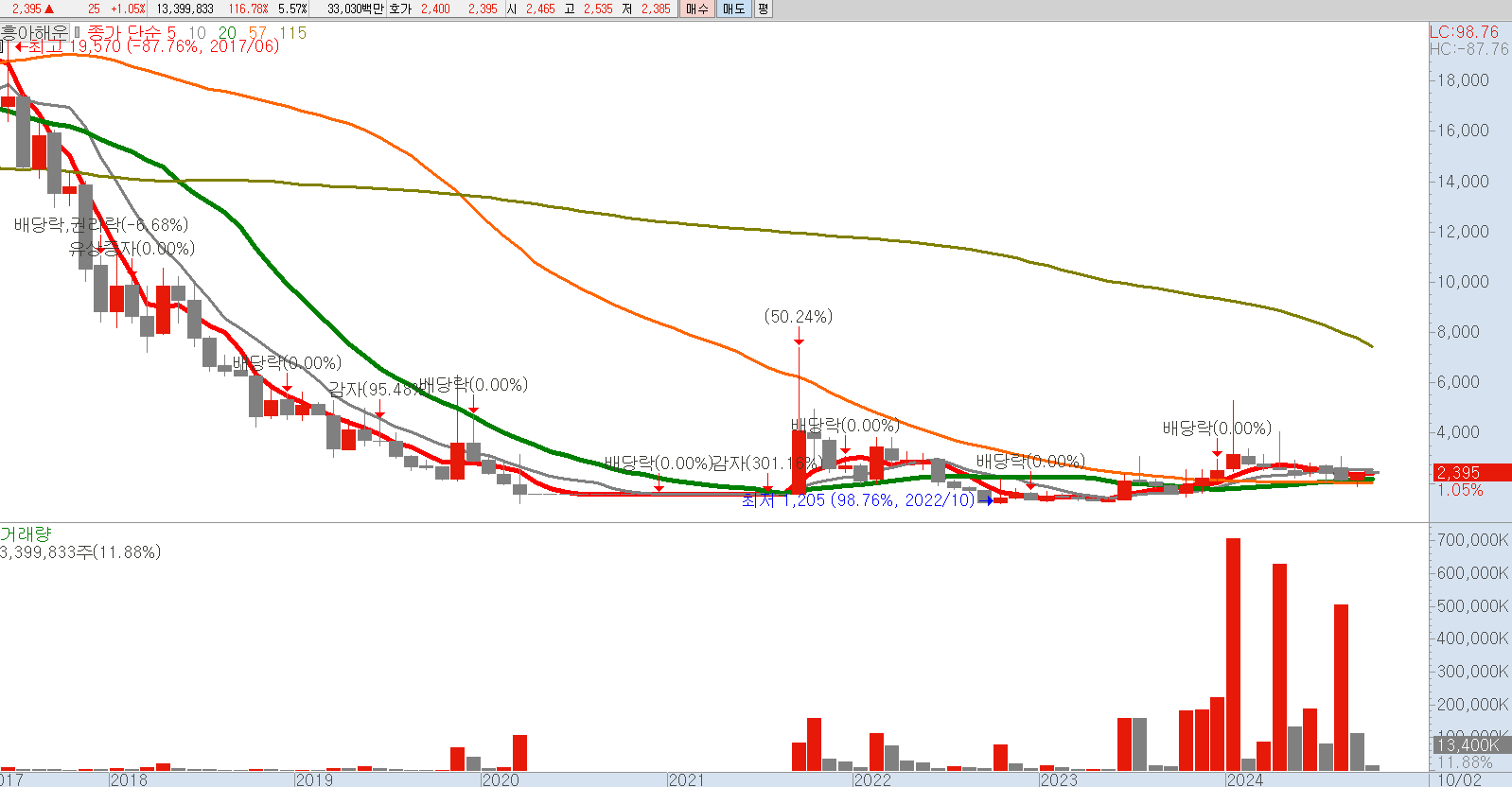Click the volume figure 13,399,833 in header
1512x787 pixels.
pyautogui.click(x=185, y=9)
